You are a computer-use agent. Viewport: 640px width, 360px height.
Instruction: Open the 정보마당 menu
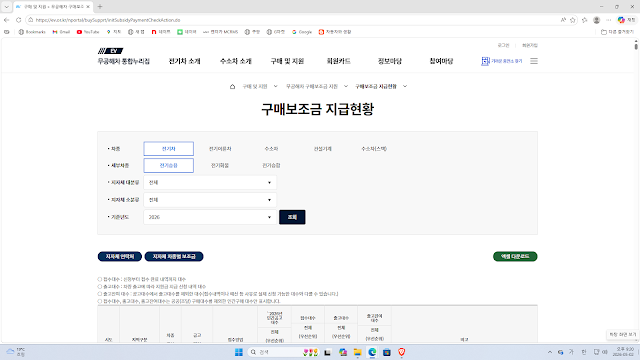tap(390, 61)
